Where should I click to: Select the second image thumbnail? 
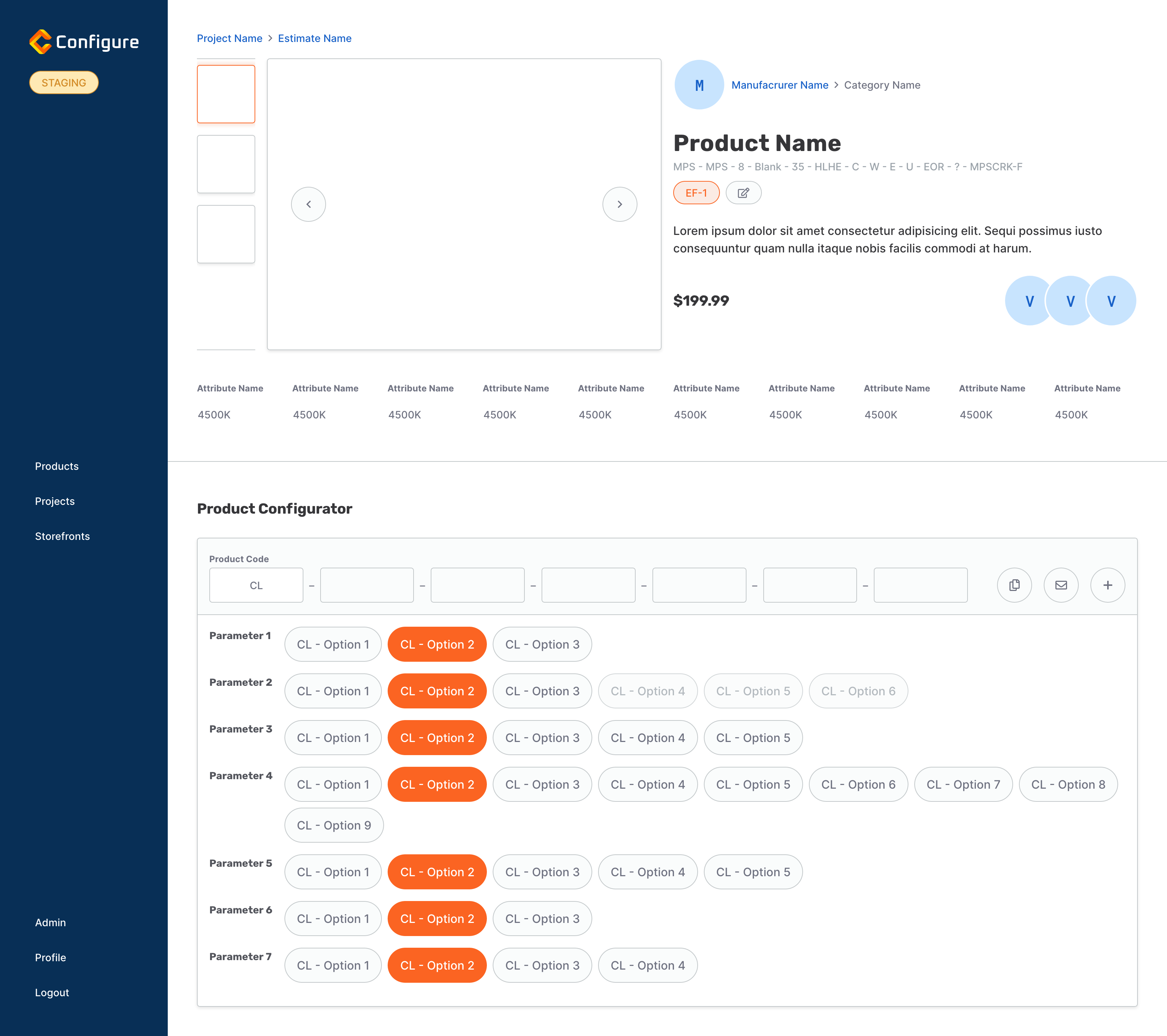[226, 164]
